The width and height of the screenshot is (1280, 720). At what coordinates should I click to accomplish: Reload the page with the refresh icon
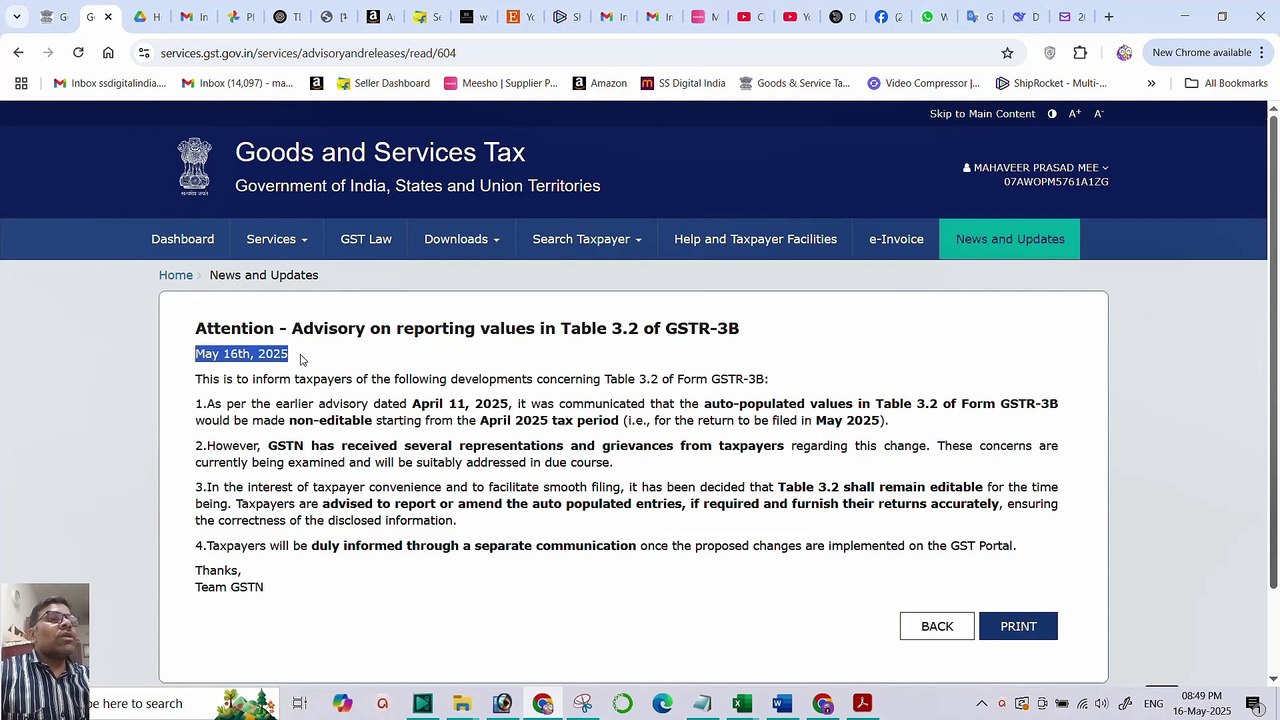click(x=78, y=52)
